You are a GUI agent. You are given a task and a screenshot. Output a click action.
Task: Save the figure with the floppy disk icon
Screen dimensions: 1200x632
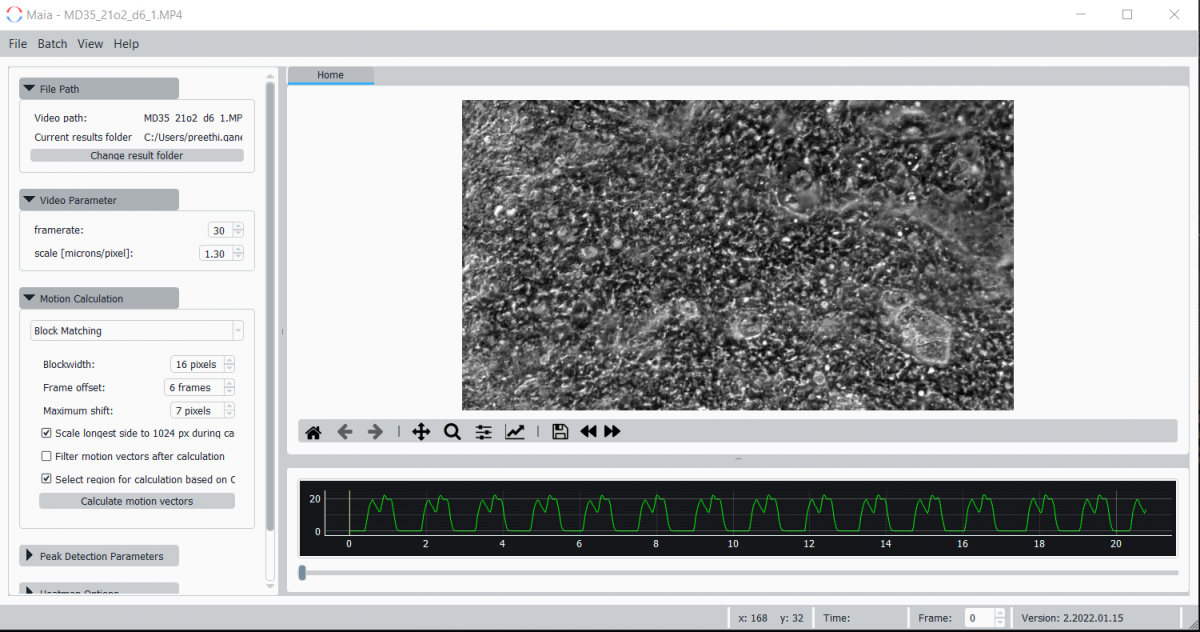(x=560, y=432)
